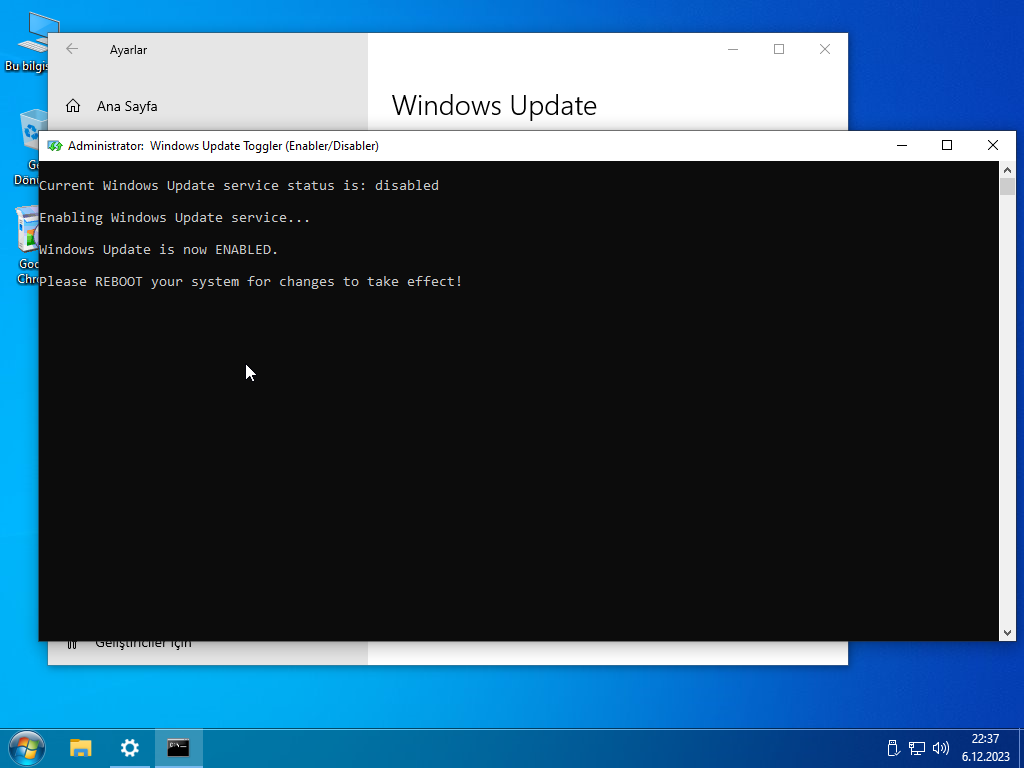Close the Windows Update Toggler console

coord(993,146)
